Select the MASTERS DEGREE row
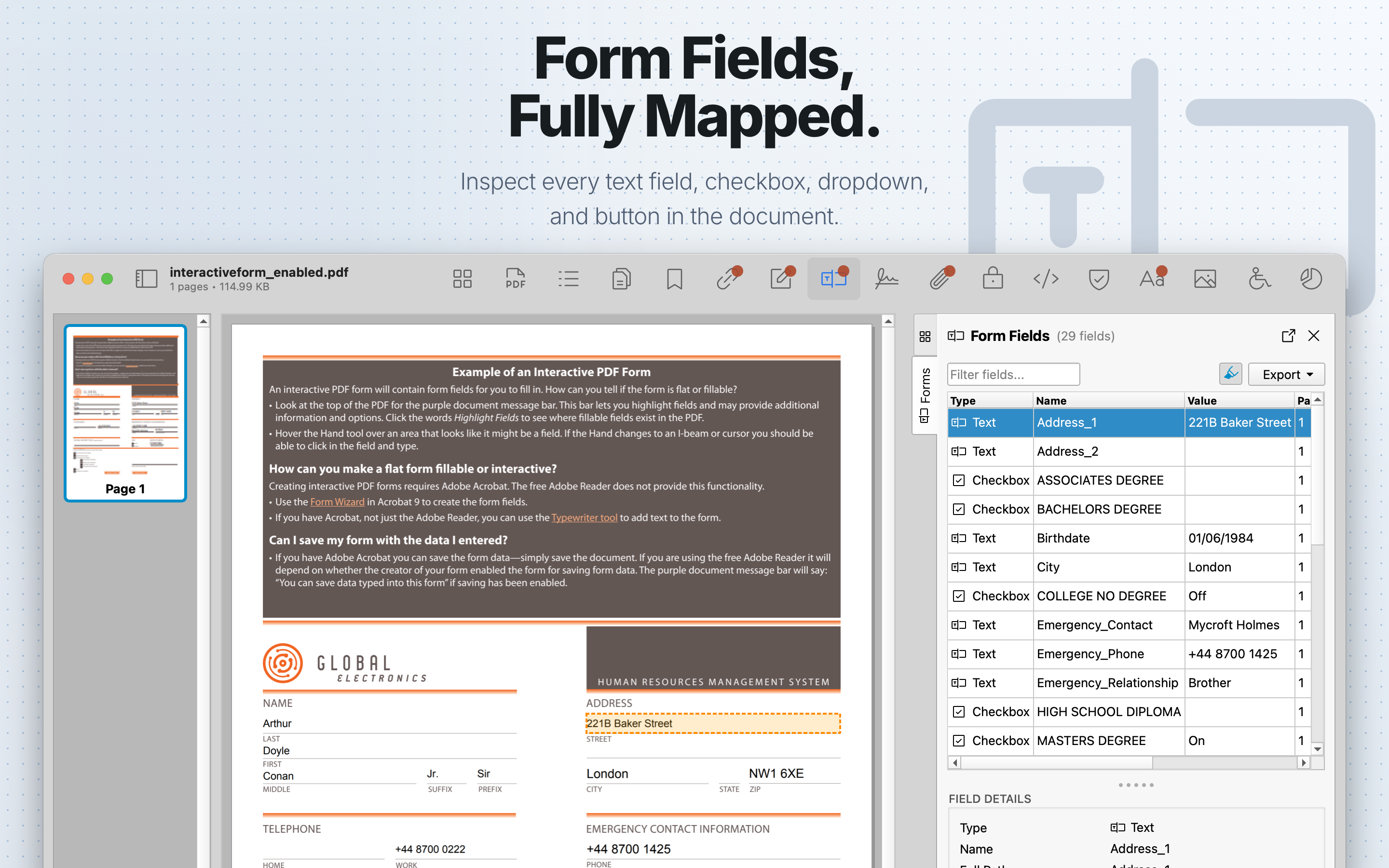The image size is (1389, 868). click(1129, 741)
